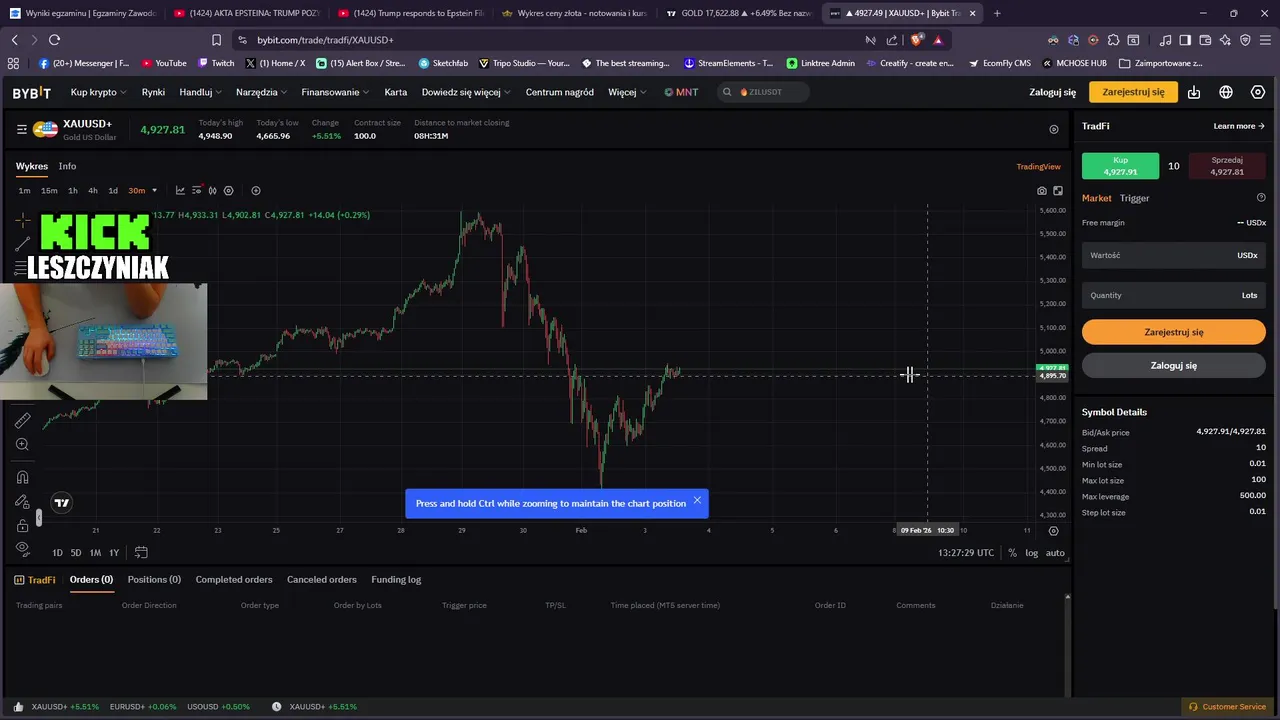
Task: Toggle stay-in-drawing-mode pencil lock
Action: 22,501
